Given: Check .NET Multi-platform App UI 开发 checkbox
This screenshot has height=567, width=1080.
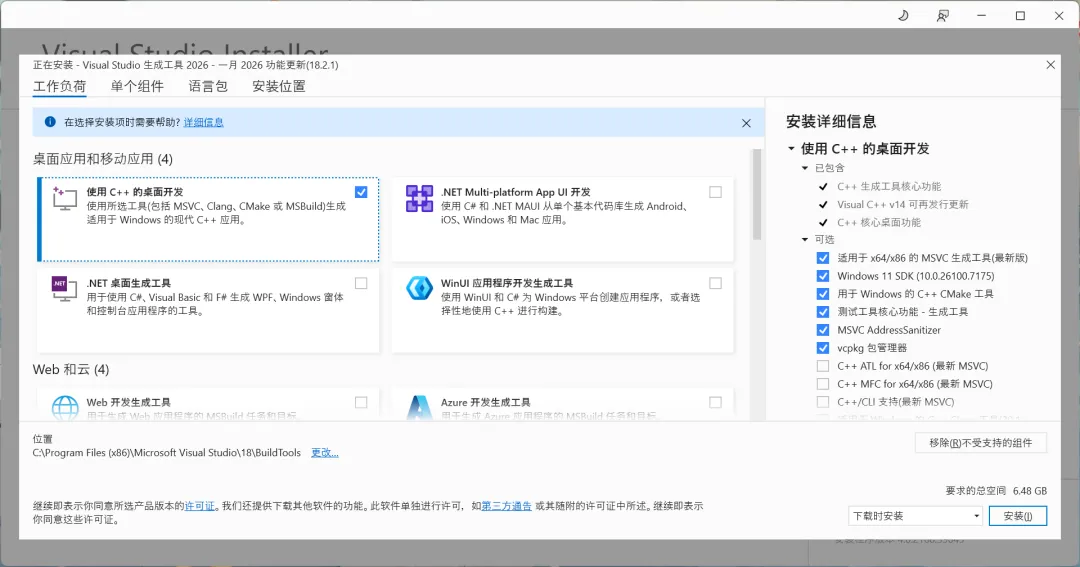Looking at the screenshot, I should pos(716,192).
